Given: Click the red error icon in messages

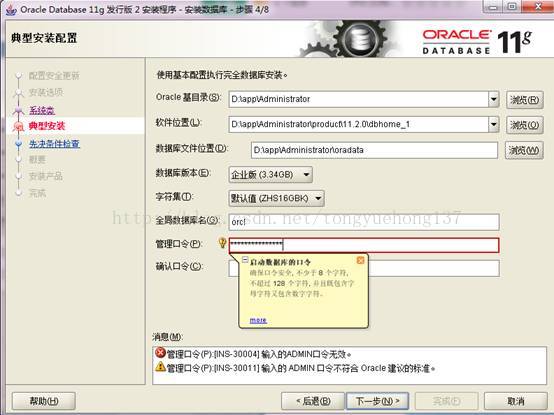Looking at the screenshot, I should [x=160, y=353].
